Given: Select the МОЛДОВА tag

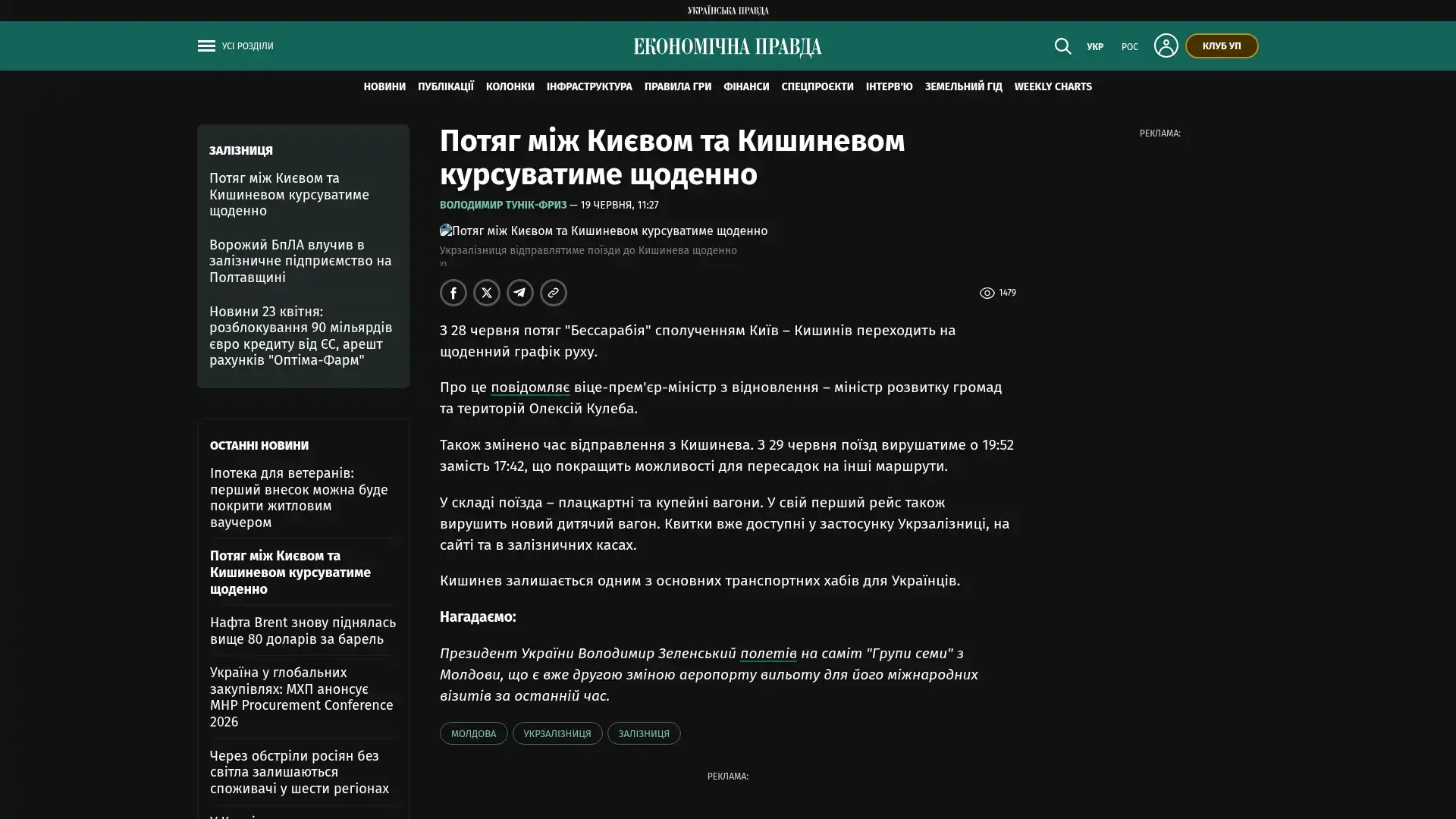Looking at the screenshot, I should click(x=474, y=733).
